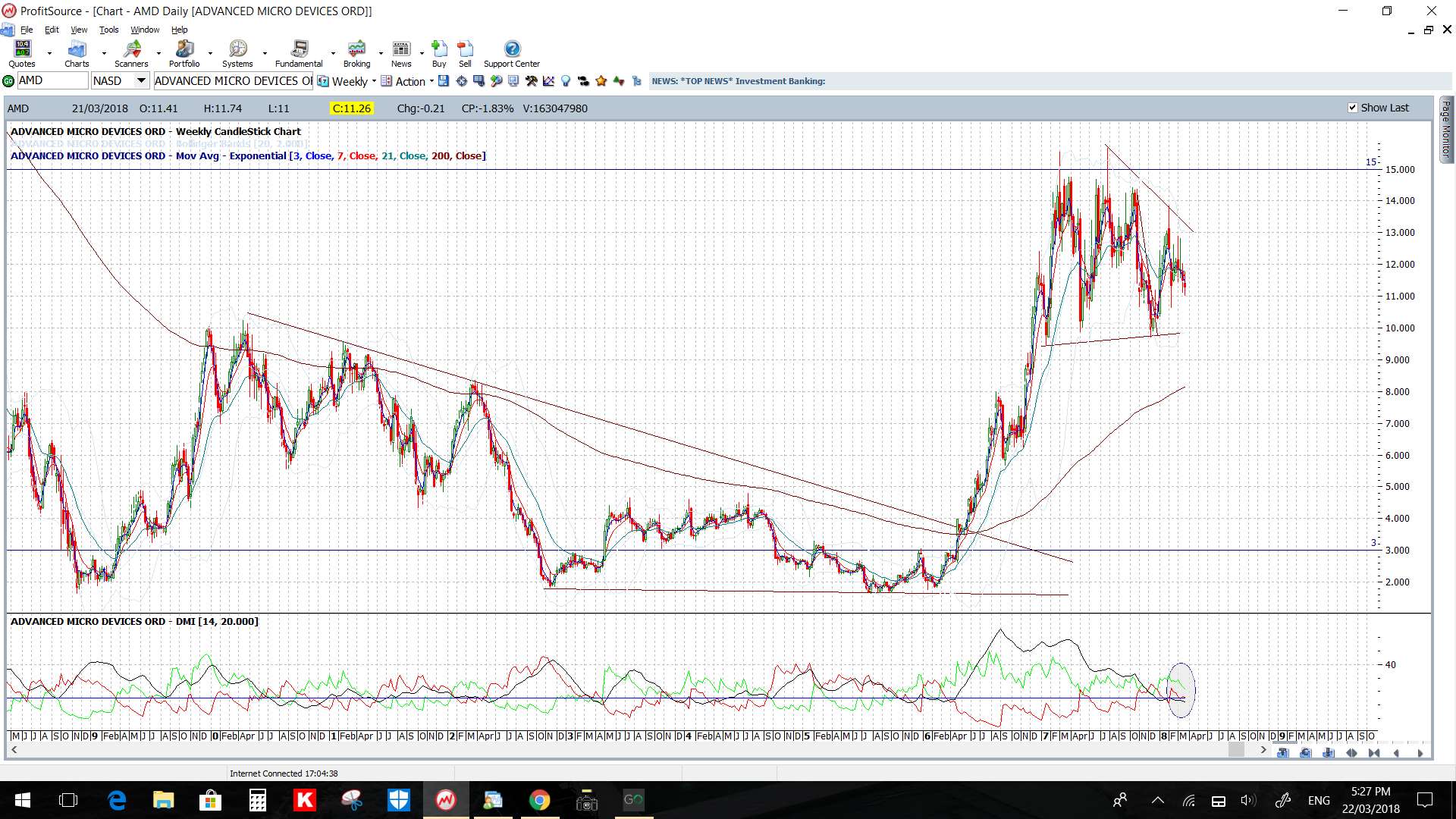Click the Sell order icon
Screen dimensions: 1456x819
click(x=465, y=54)
